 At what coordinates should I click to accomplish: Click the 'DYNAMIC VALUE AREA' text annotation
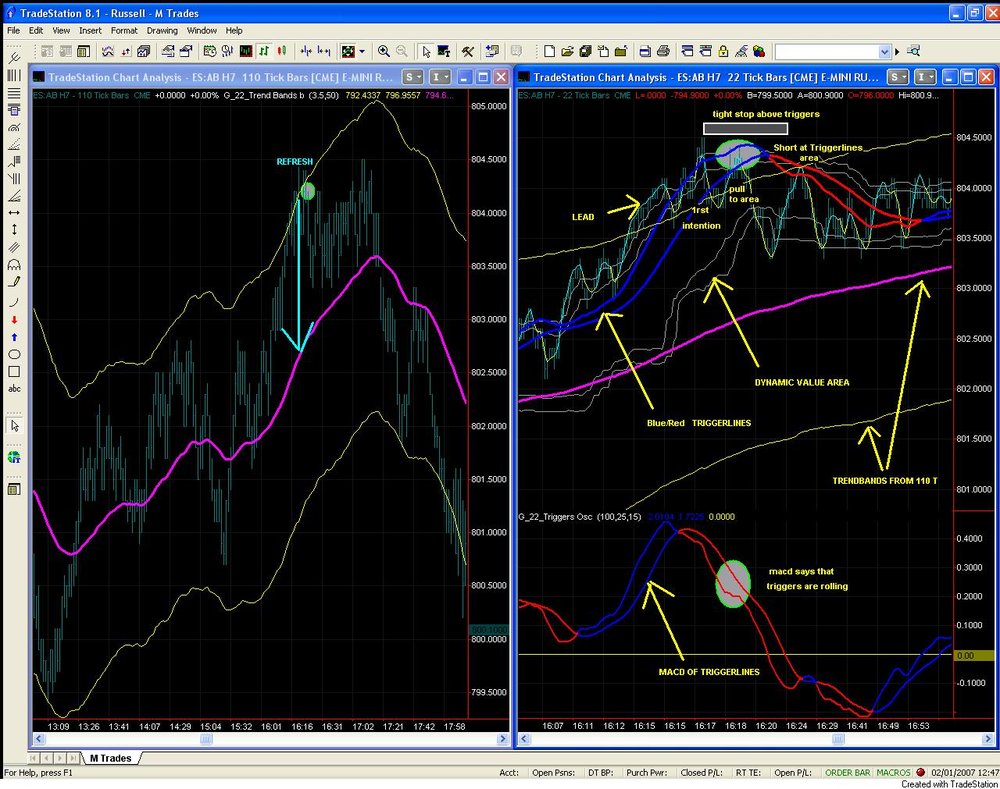point(802,382)
